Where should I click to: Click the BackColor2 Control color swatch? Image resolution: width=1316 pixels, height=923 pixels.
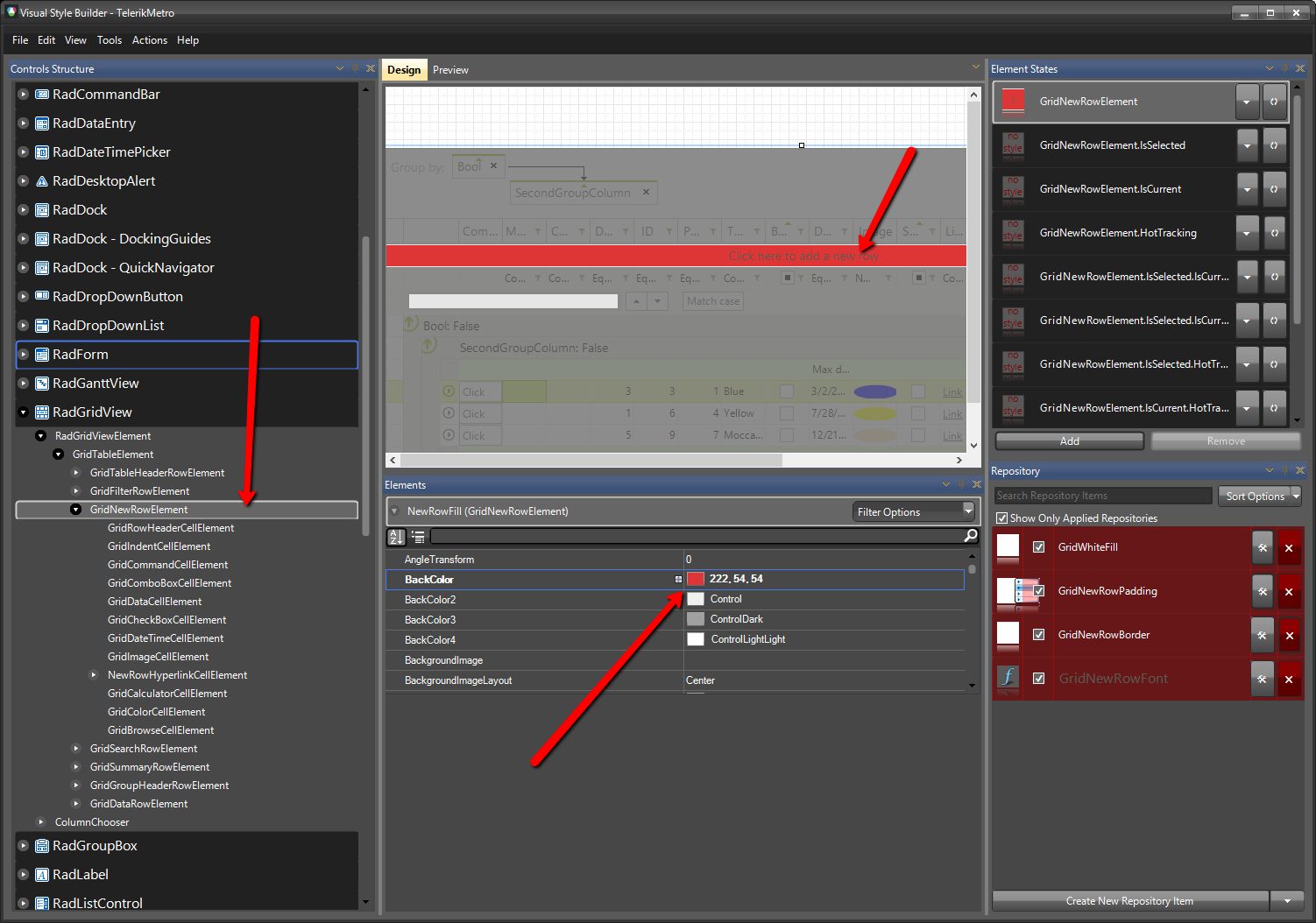[696, 599]
